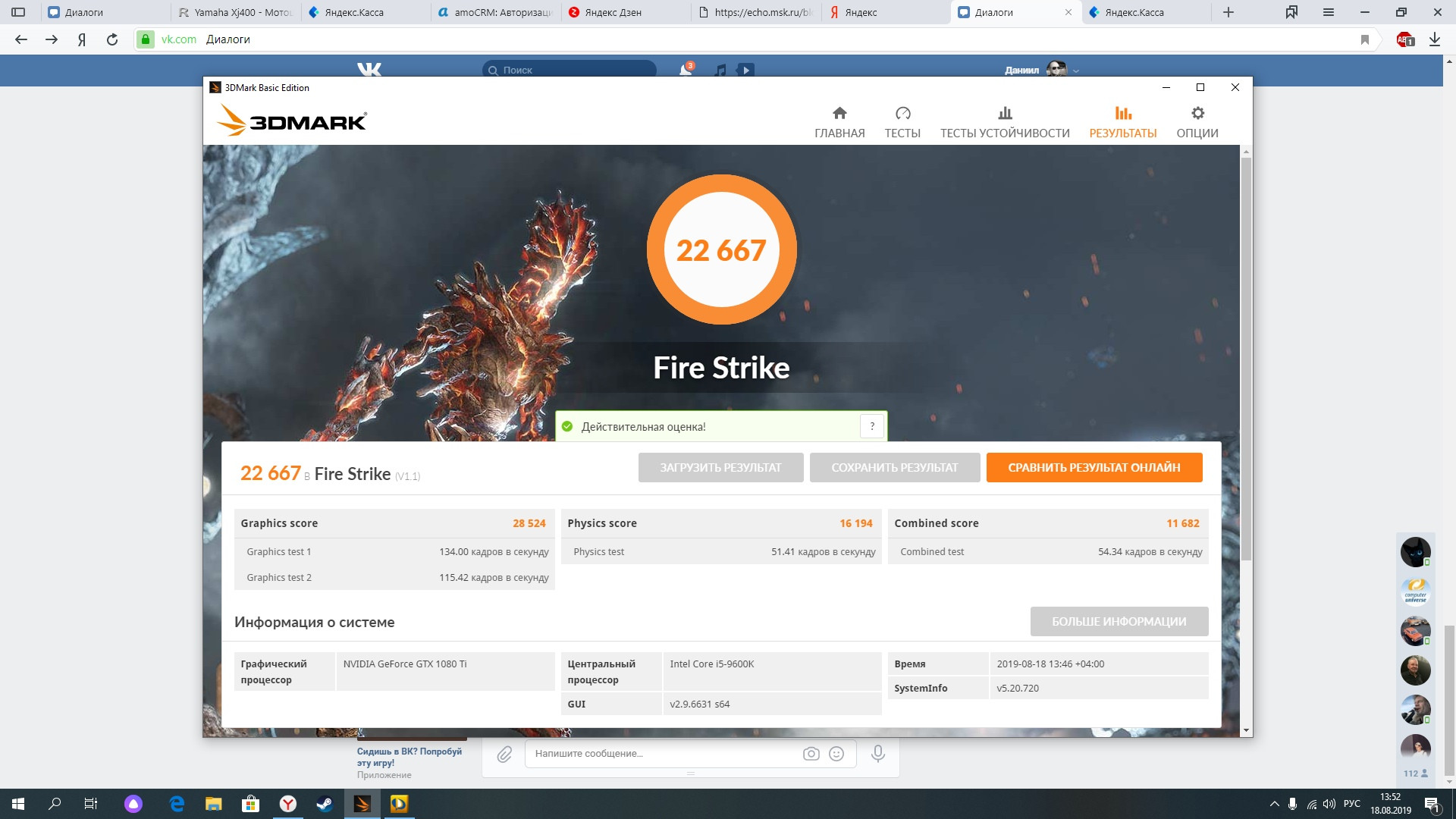Open the Tests gauge icon tab
The image size is (1456, 819).
902,122
